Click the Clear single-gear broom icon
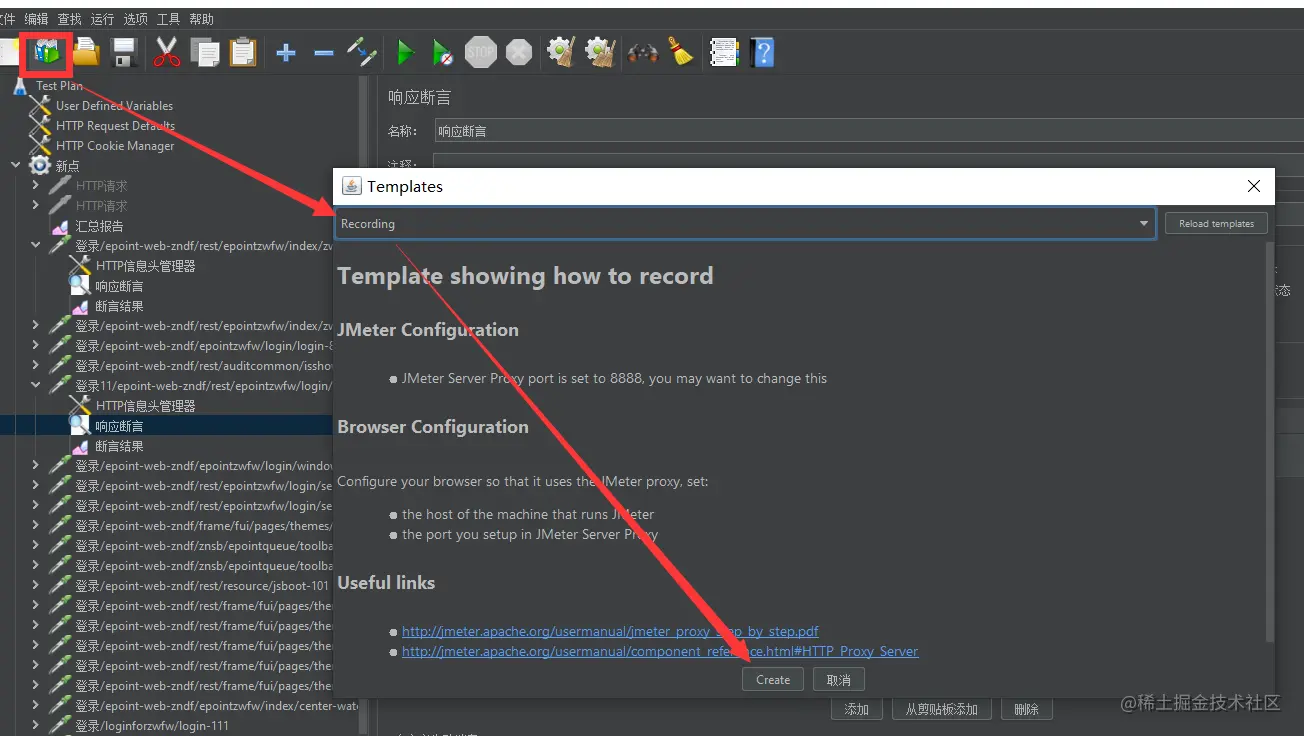Screen dimensions: 1304x736 point(561,53)
